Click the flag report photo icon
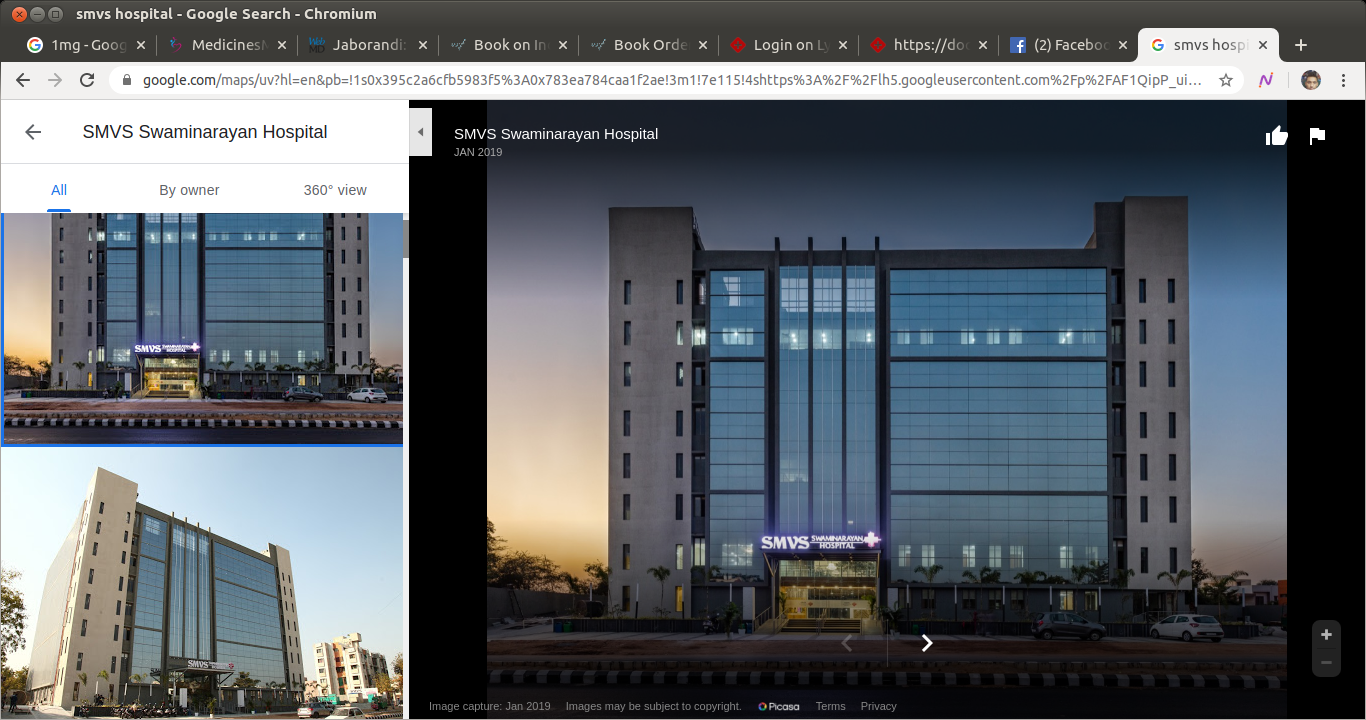 click(x=1317, y=136)
